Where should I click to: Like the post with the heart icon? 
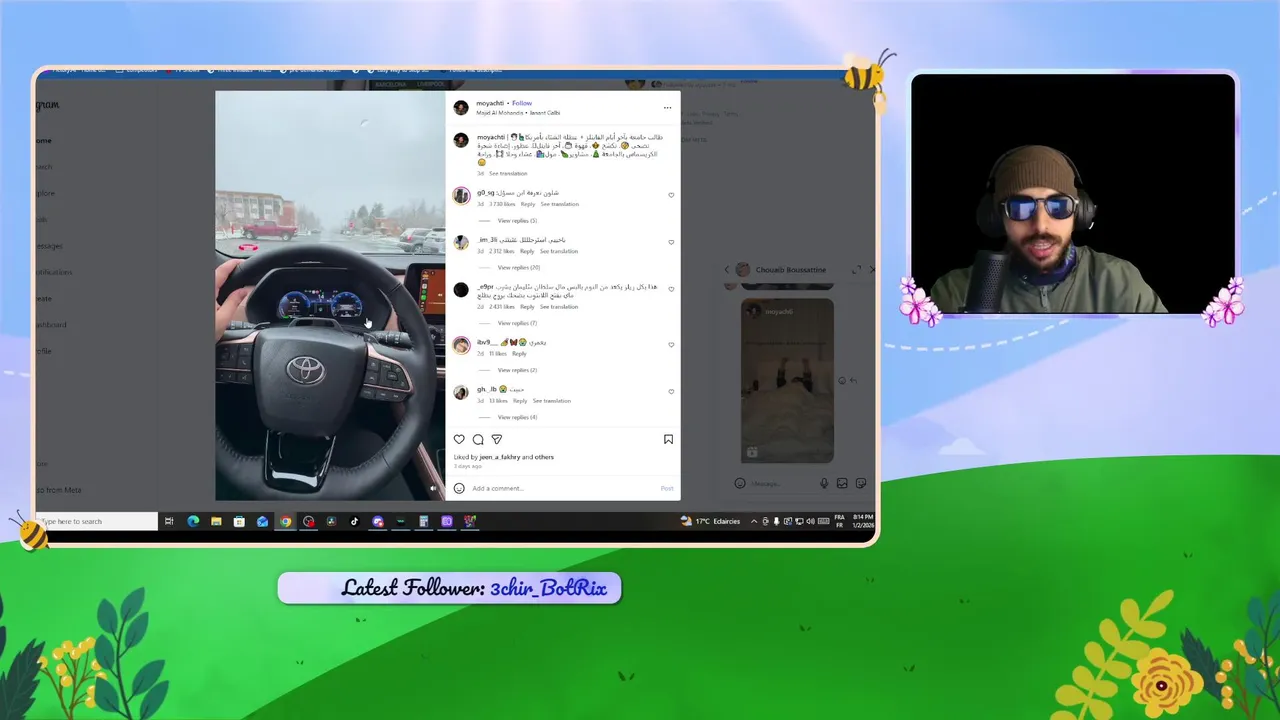pyautogui.click(x=459, y=439)
